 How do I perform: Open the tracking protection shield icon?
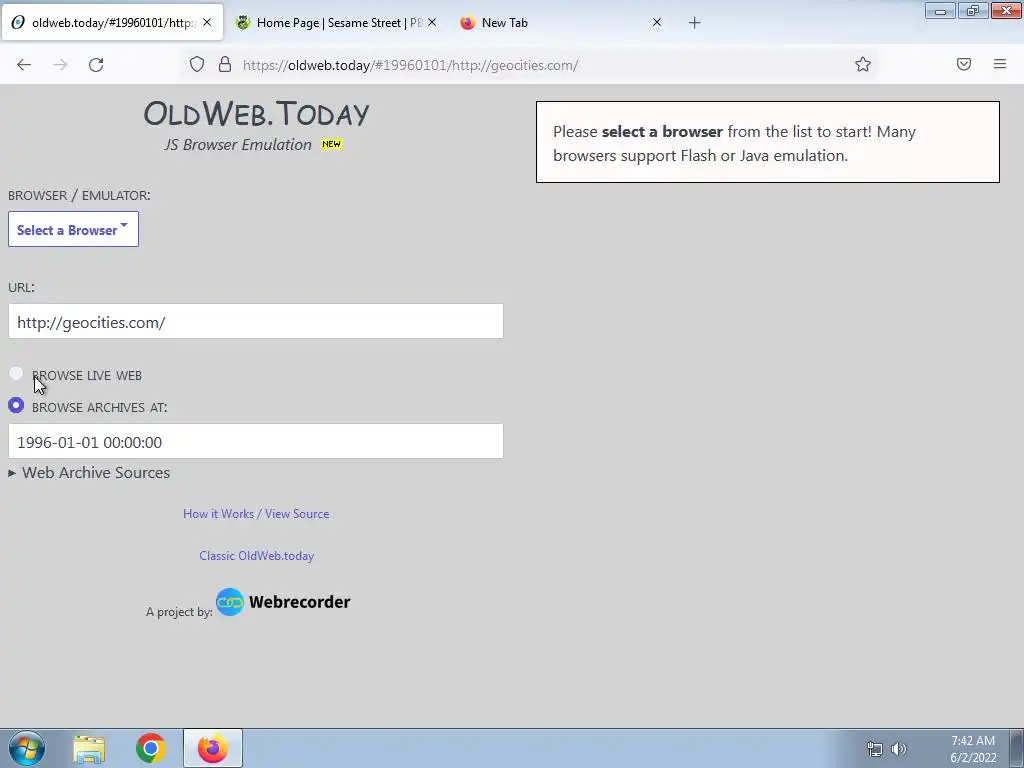pos(197,65)
